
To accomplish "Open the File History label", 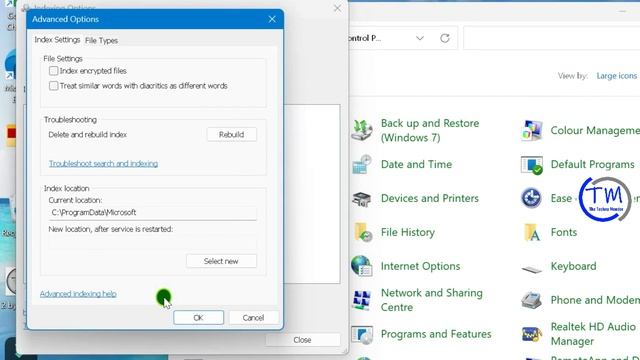I will click(x=408, y=232).
